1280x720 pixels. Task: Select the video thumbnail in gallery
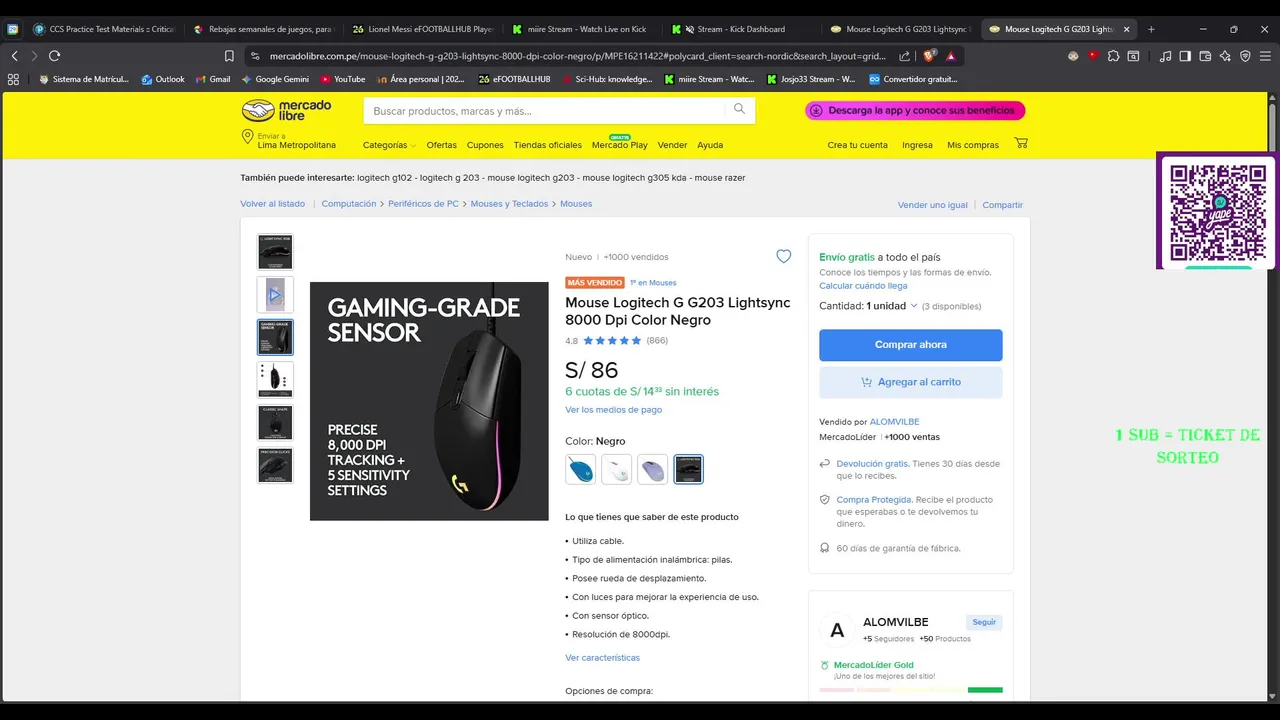(x=275, y=295)
